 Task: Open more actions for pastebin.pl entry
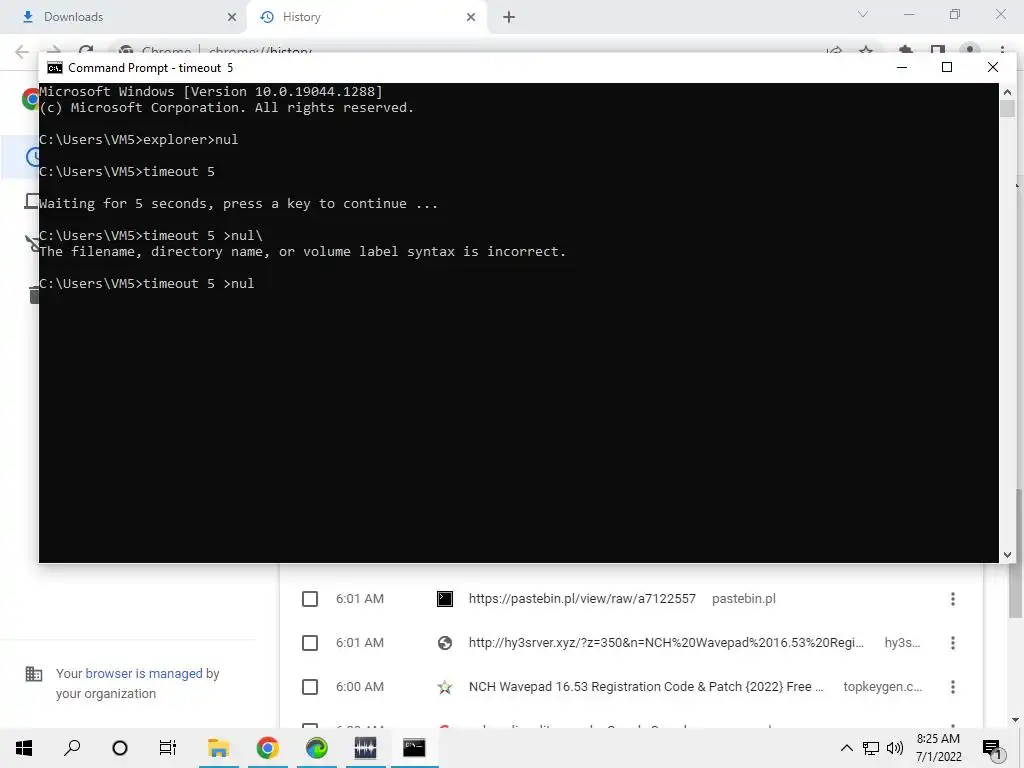point(953,599)
